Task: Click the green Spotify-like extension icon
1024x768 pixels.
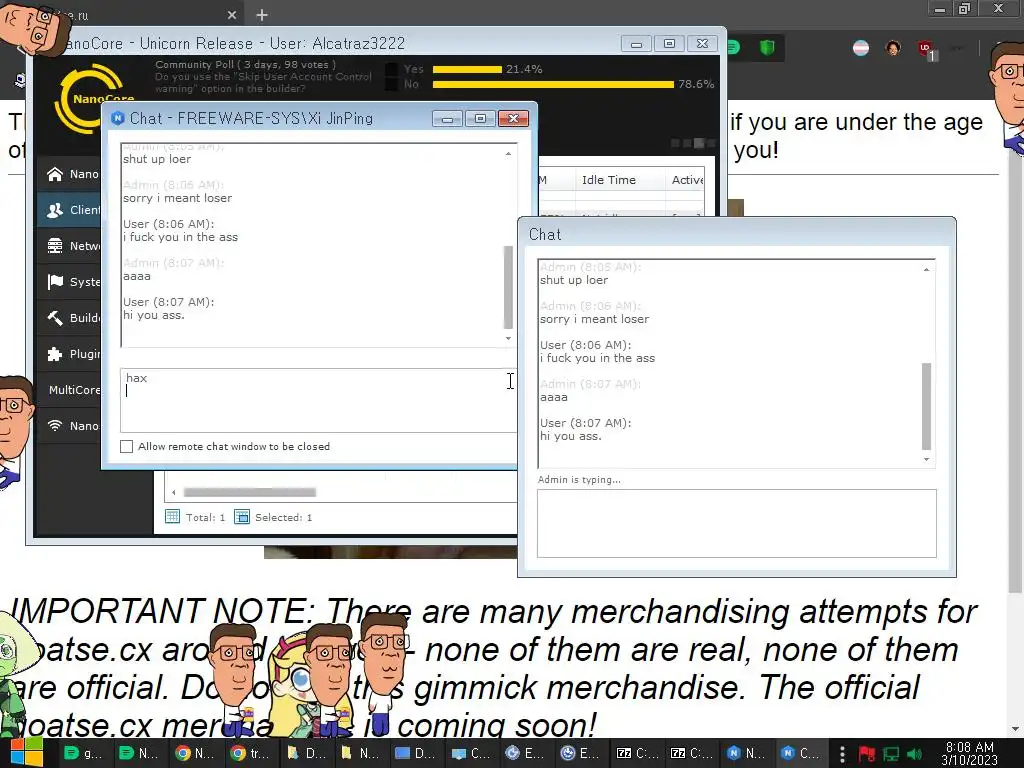Action: point(734,47)
